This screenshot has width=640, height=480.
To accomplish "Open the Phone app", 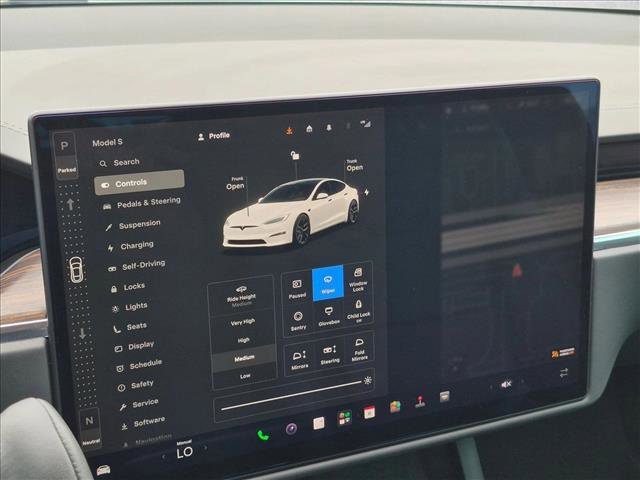I will (263, 436).
